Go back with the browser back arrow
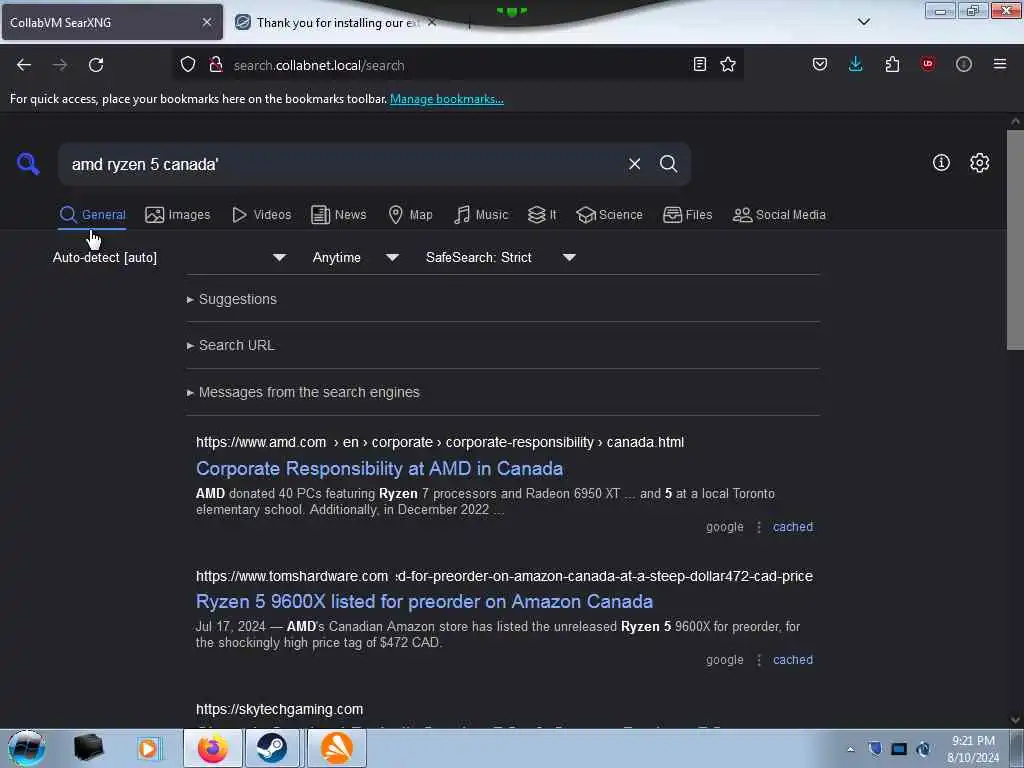The image size is (1024, 768). [24, 65]
